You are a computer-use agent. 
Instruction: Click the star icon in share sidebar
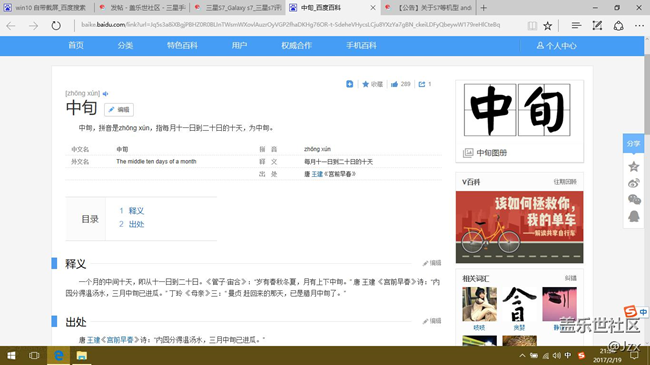(x=633, y=166)
